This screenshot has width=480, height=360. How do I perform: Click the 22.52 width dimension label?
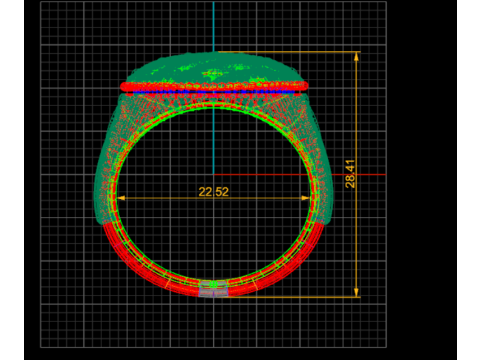pos(214,192)
